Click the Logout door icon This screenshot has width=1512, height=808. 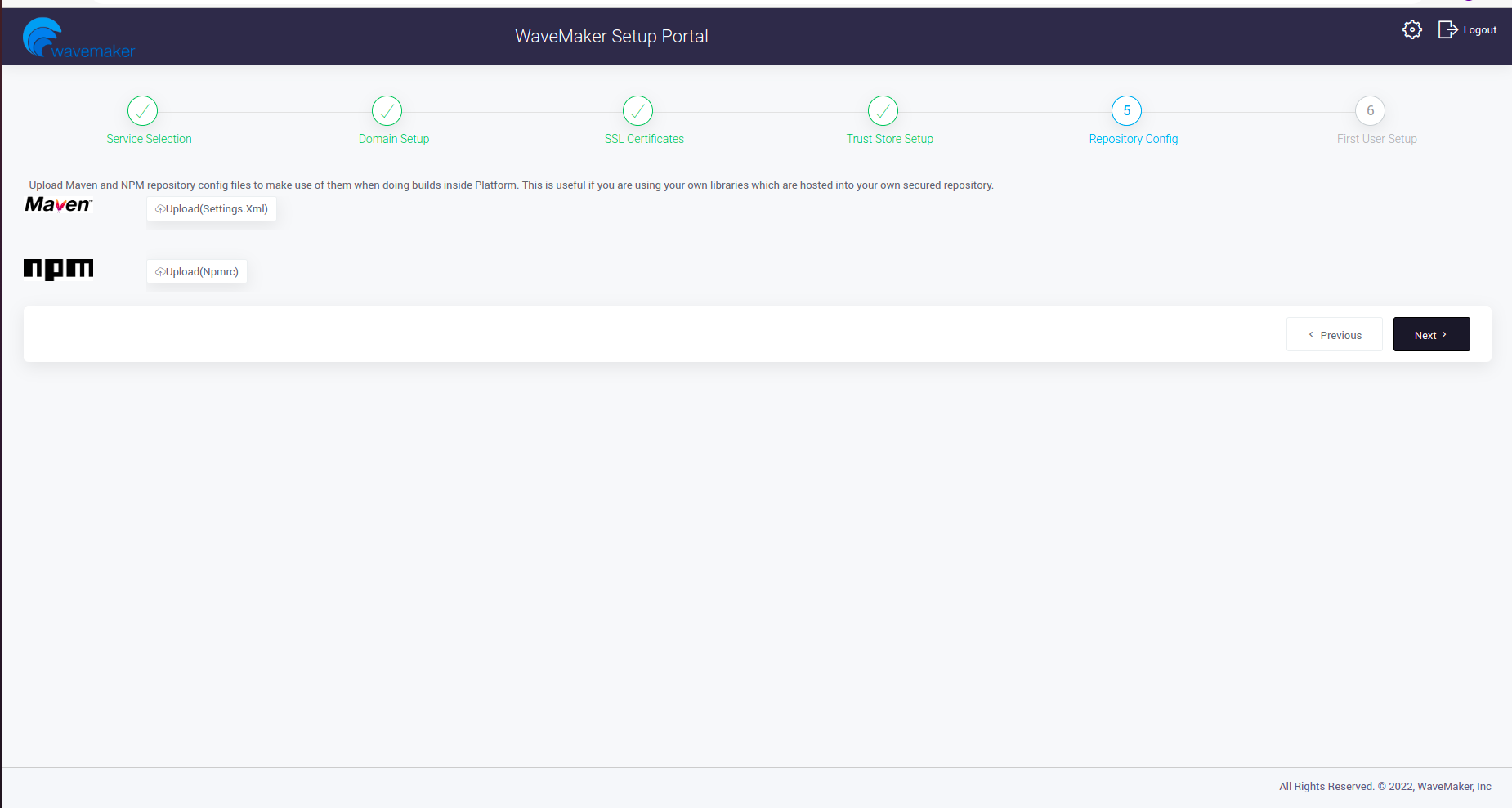point(1447,29)
